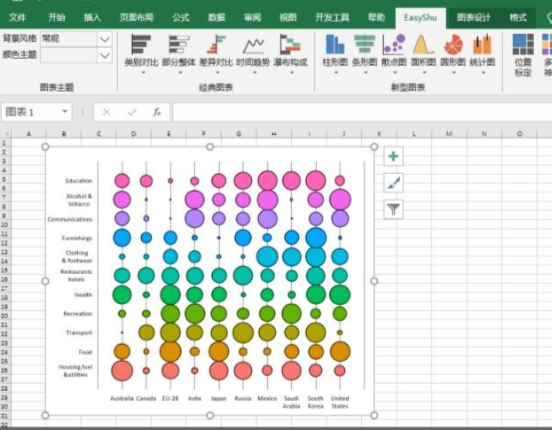Click the chart's top-center resize handle

coord(210,147)
